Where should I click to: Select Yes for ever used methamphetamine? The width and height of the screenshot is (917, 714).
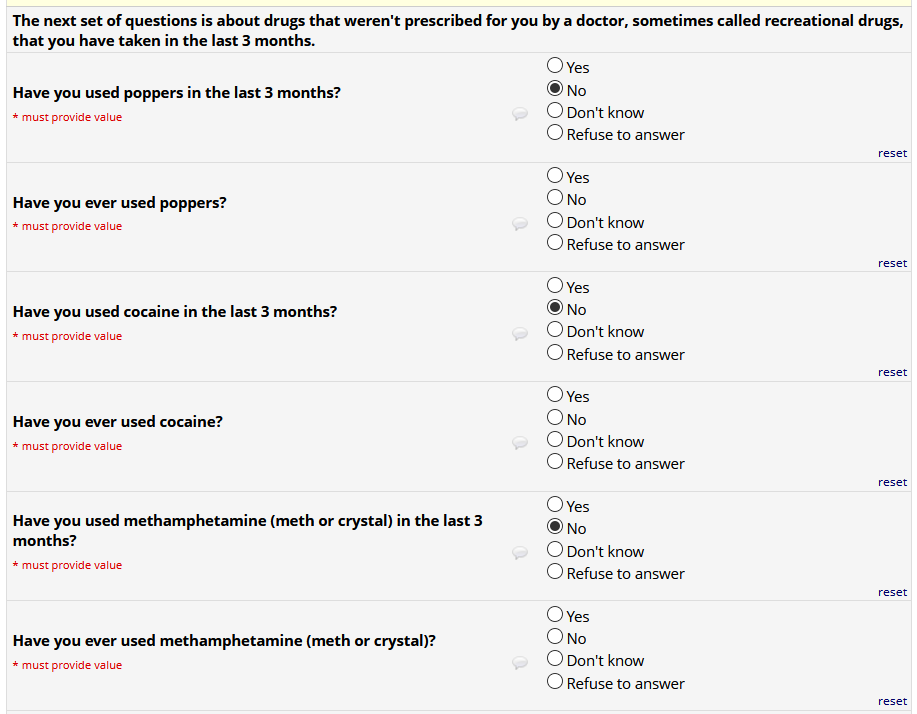pos(555,615)
